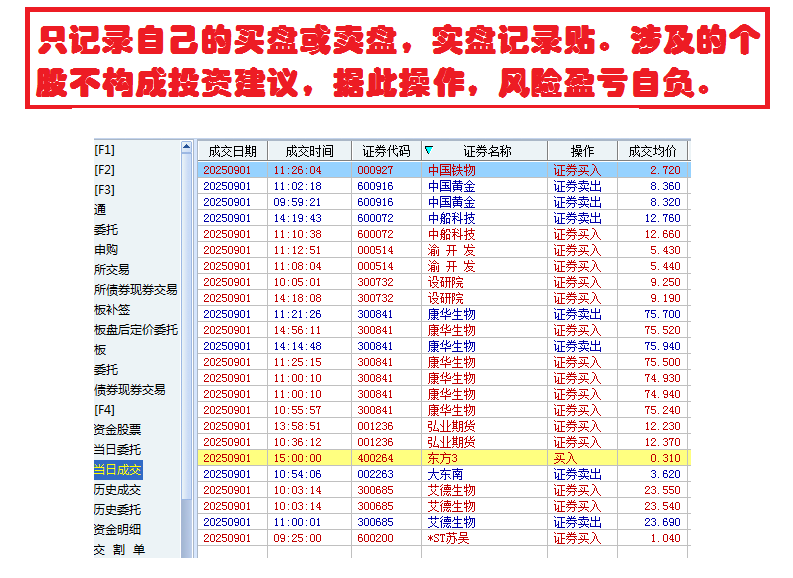Click the *ST苏吴 name cell
The height and width of the screenshot is (578, 793).
click(x=448, y=539)
